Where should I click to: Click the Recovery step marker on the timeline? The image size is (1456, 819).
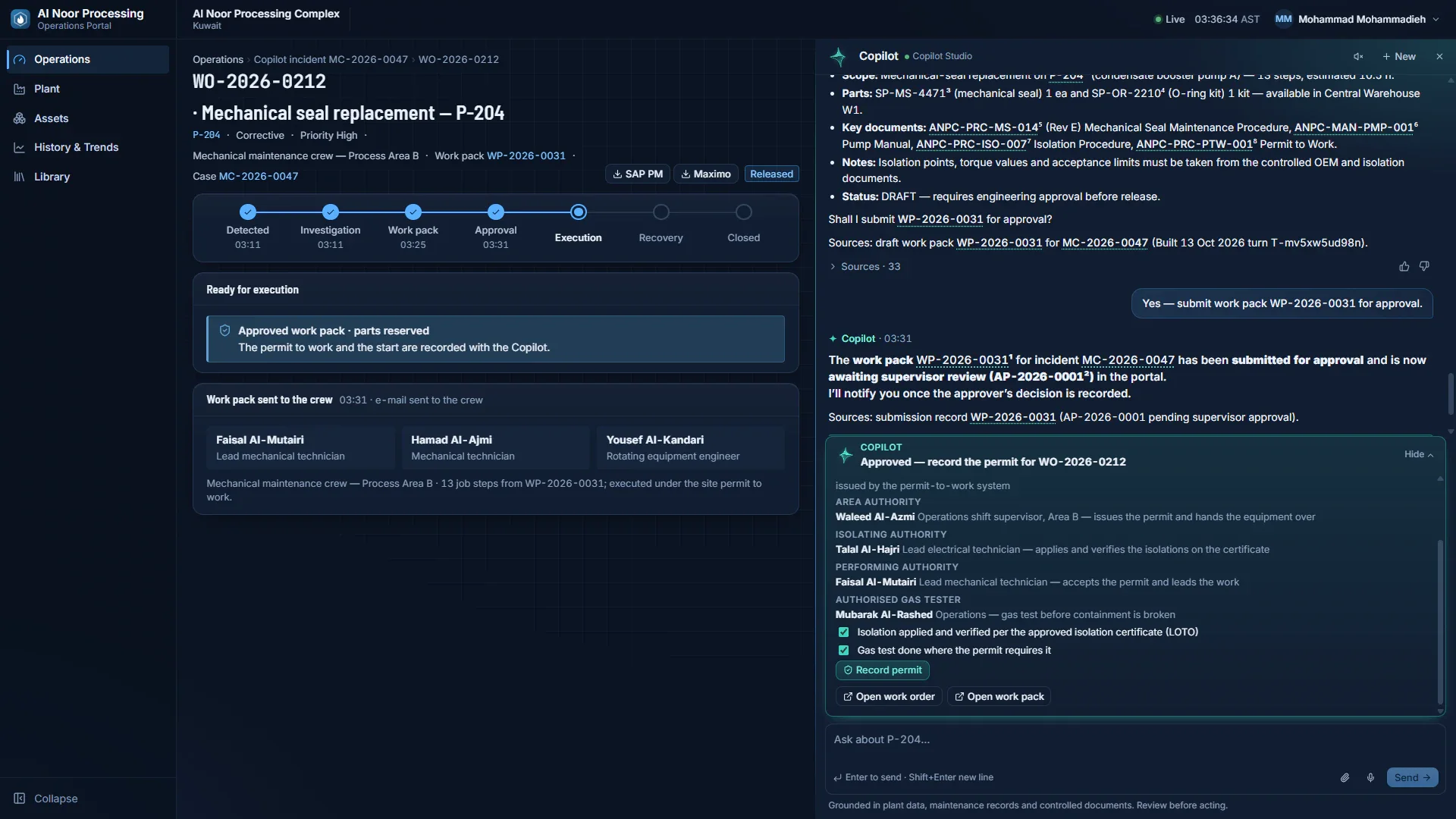pyautogui.click(x=661, y=212)
